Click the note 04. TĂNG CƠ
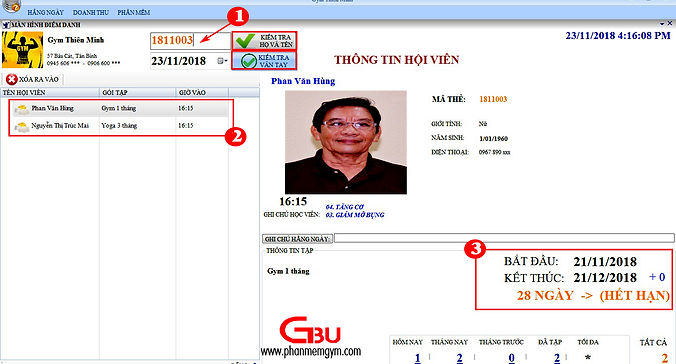676x364 pixels. pyautogui.click(x=345, y=207)
